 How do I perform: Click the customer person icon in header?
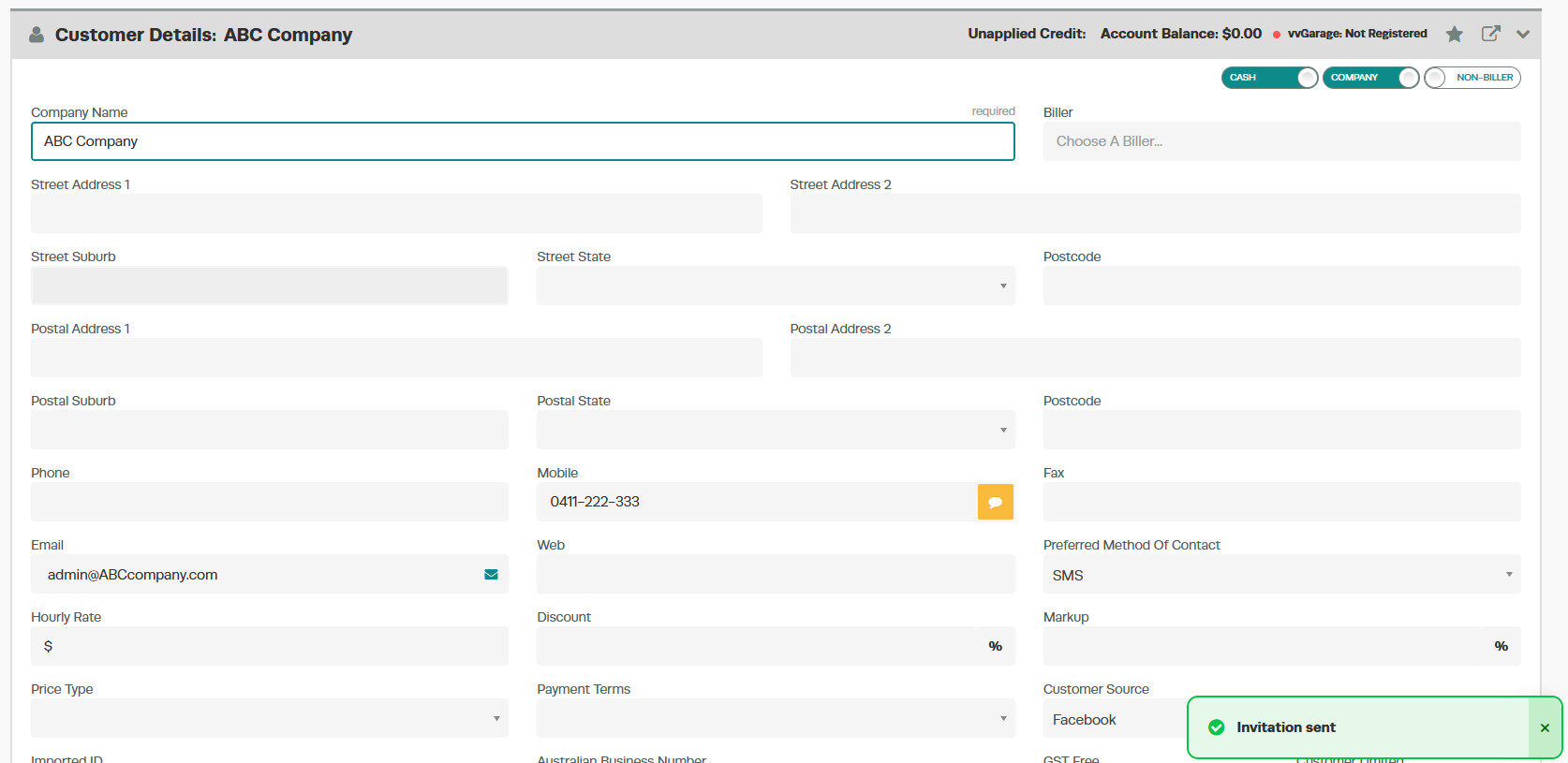point(37,35)
